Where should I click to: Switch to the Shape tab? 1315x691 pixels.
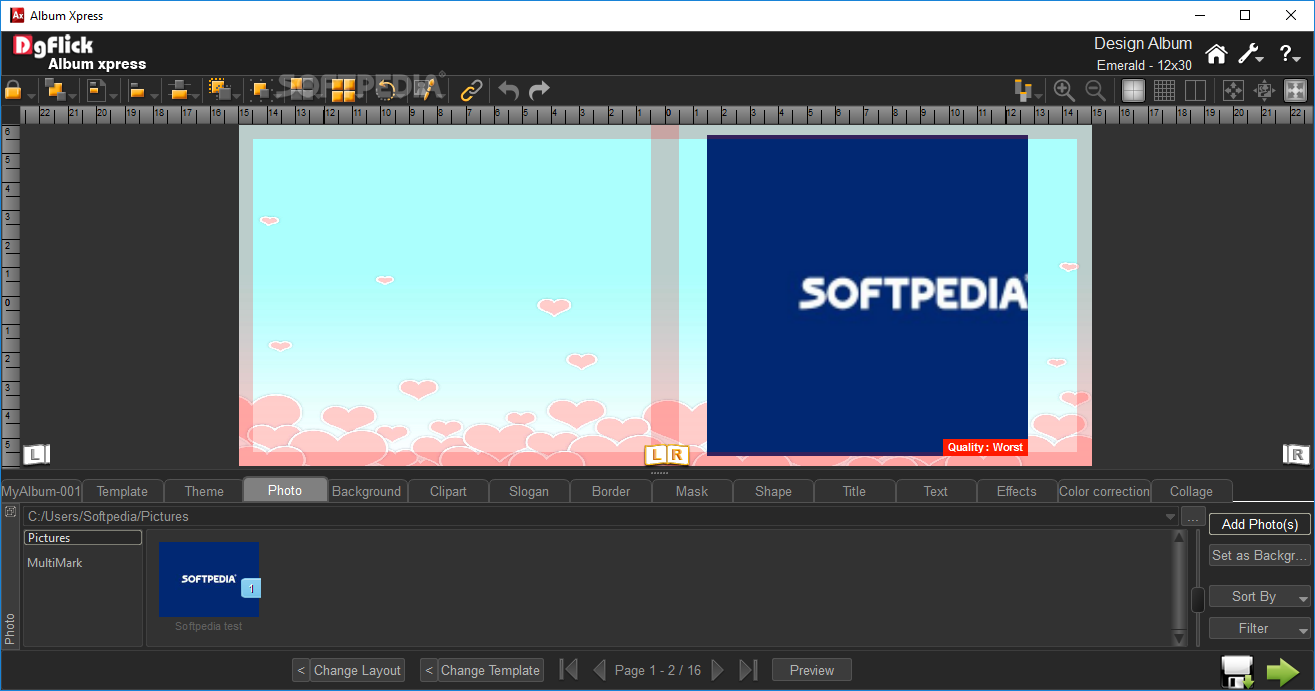pos(773,491)
